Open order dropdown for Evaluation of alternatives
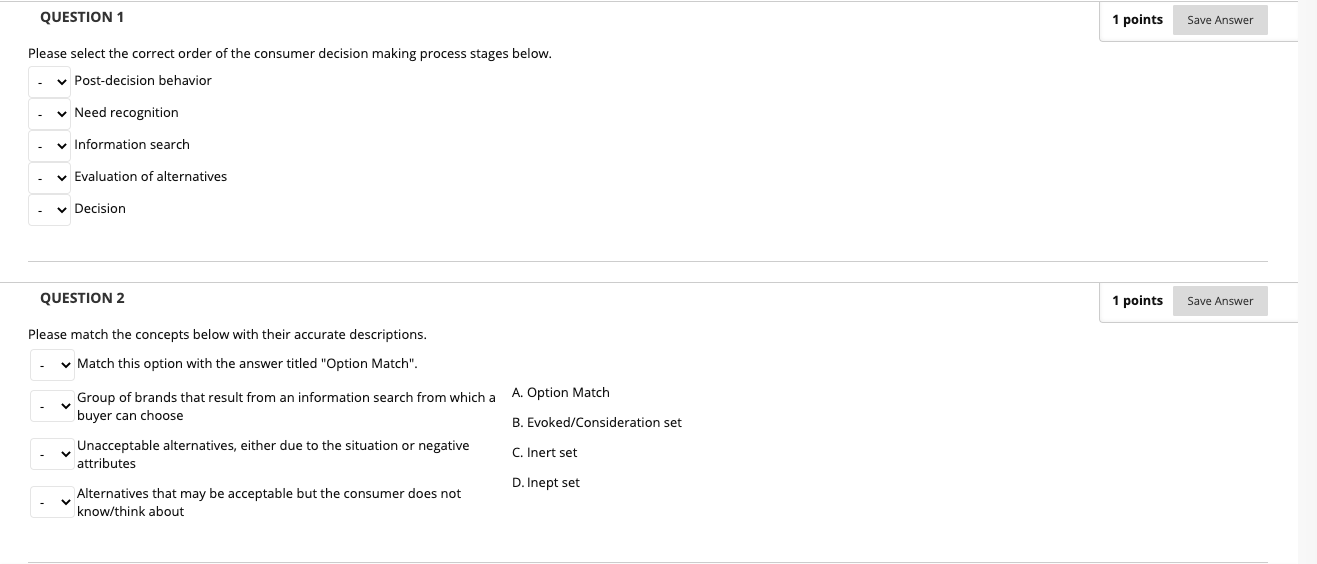This screenshot has height=564, width=1317. (x=50, y=177)
